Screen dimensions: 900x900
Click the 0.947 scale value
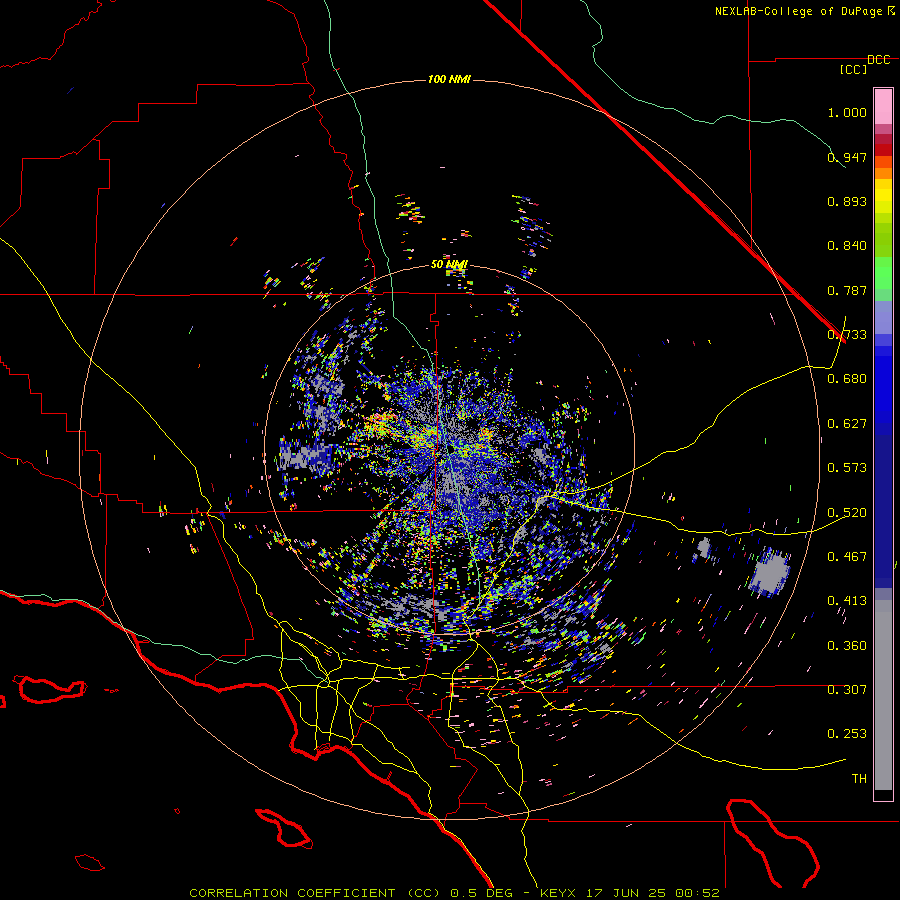tap(847, 157)
